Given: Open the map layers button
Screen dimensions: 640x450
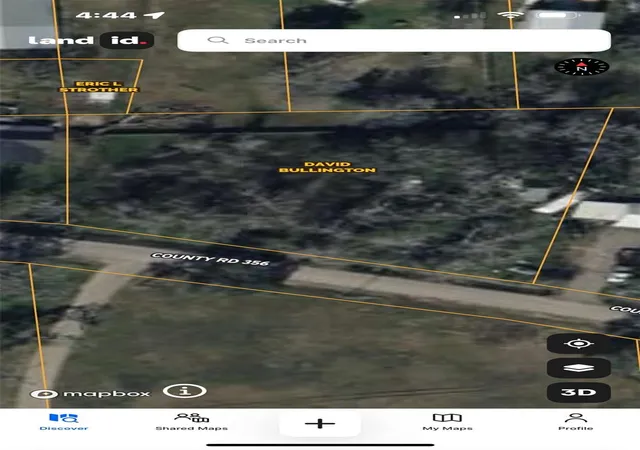Looking at the screenshot, I should (x=579, y=368).
